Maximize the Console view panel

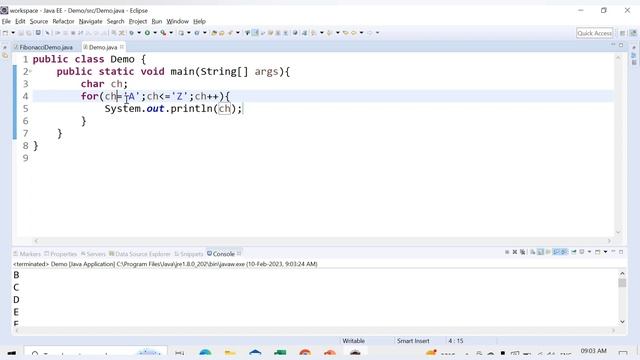point(621,252)
